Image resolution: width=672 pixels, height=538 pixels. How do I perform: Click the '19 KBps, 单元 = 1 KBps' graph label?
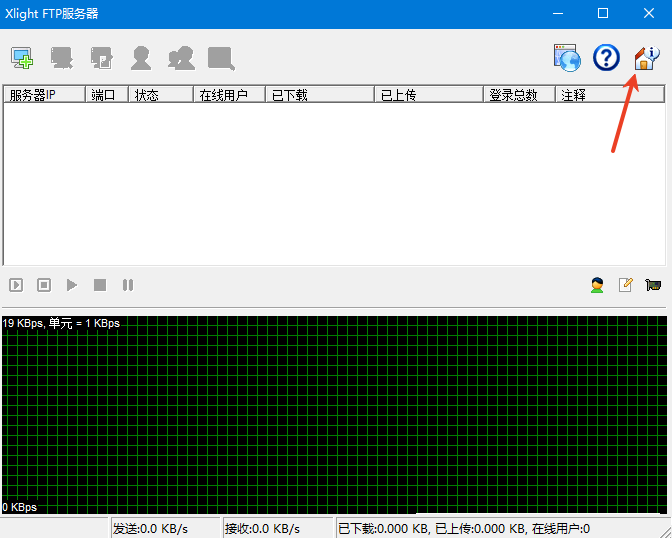coord(61,323)
